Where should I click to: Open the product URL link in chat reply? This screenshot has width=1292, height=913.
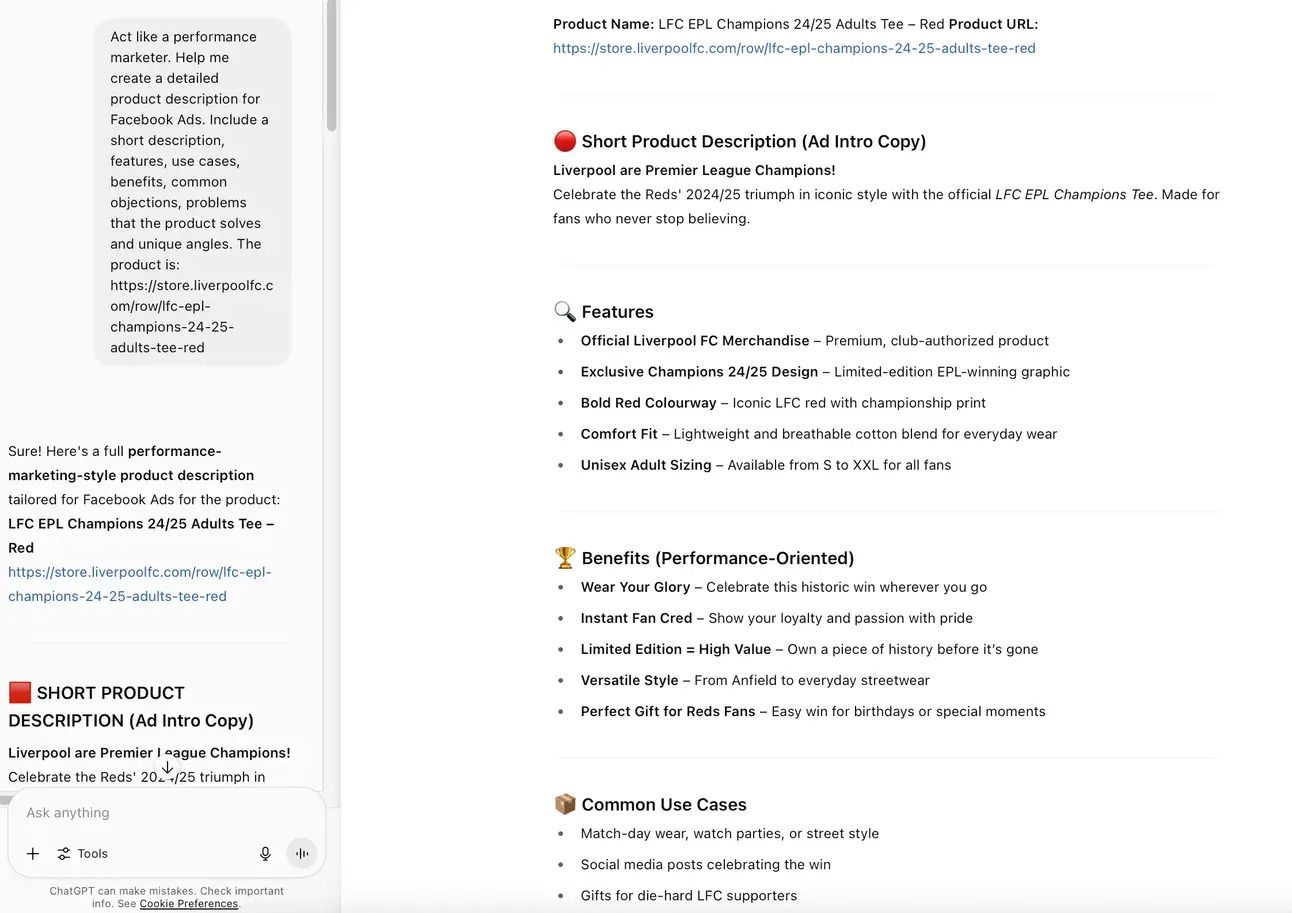pyautogui.click(x=139, y=584)
